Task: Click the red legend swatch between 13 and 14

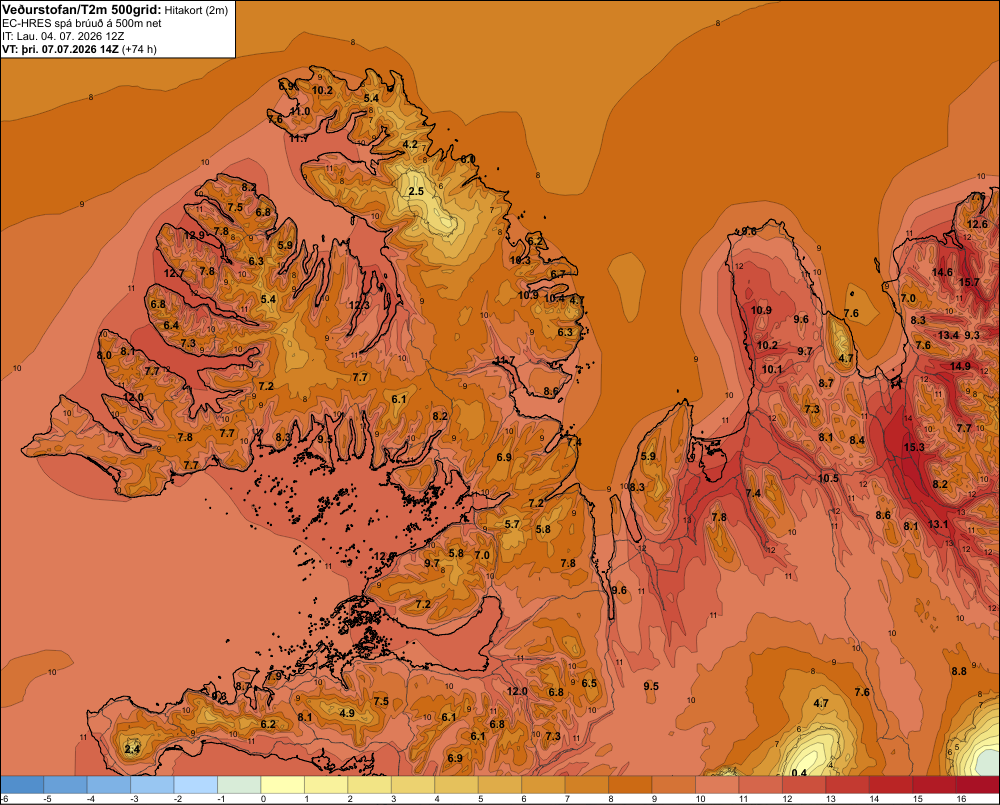Action: [x=847, y=784]
